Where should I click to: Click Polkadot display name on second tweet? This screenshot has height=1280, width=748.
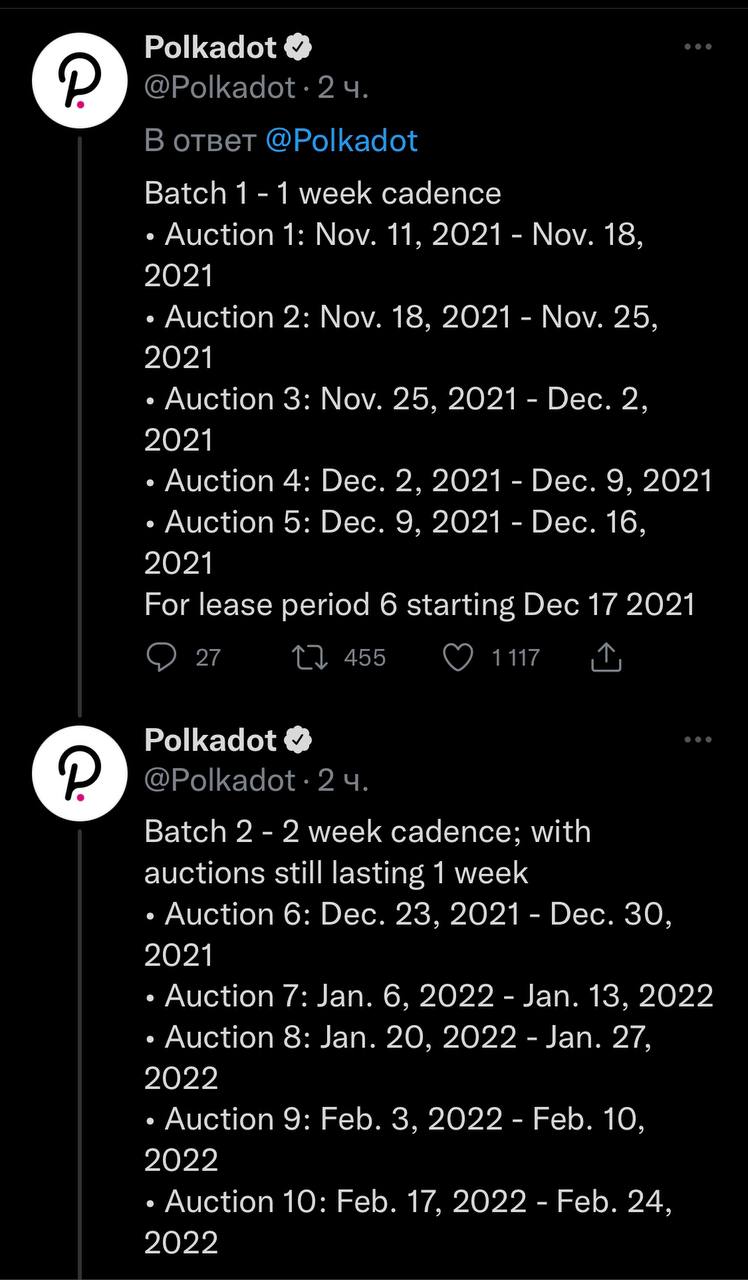tap(211, 739)
